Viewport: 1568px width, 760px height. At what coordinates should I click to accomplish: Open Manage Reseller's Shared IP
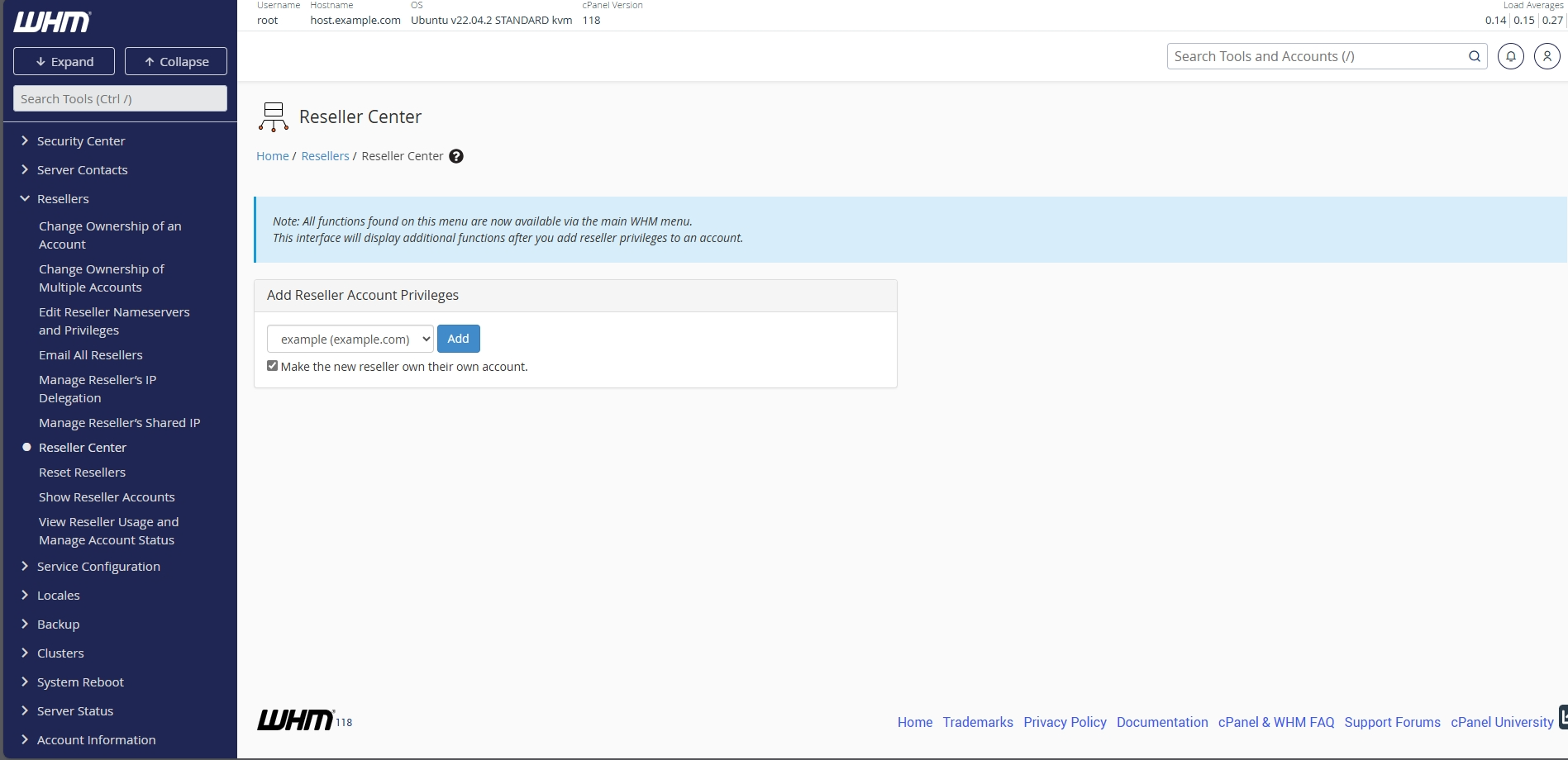tap(120, 423)
